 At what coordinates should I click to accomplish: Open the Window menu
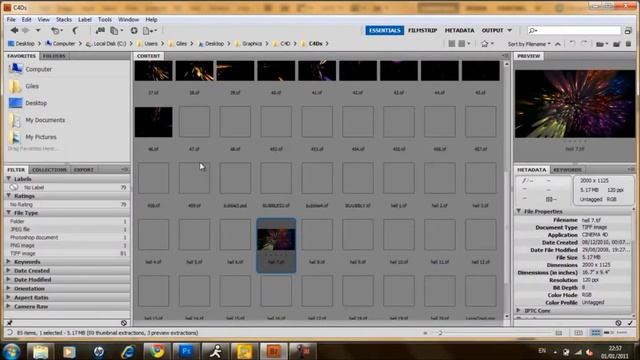128,20
